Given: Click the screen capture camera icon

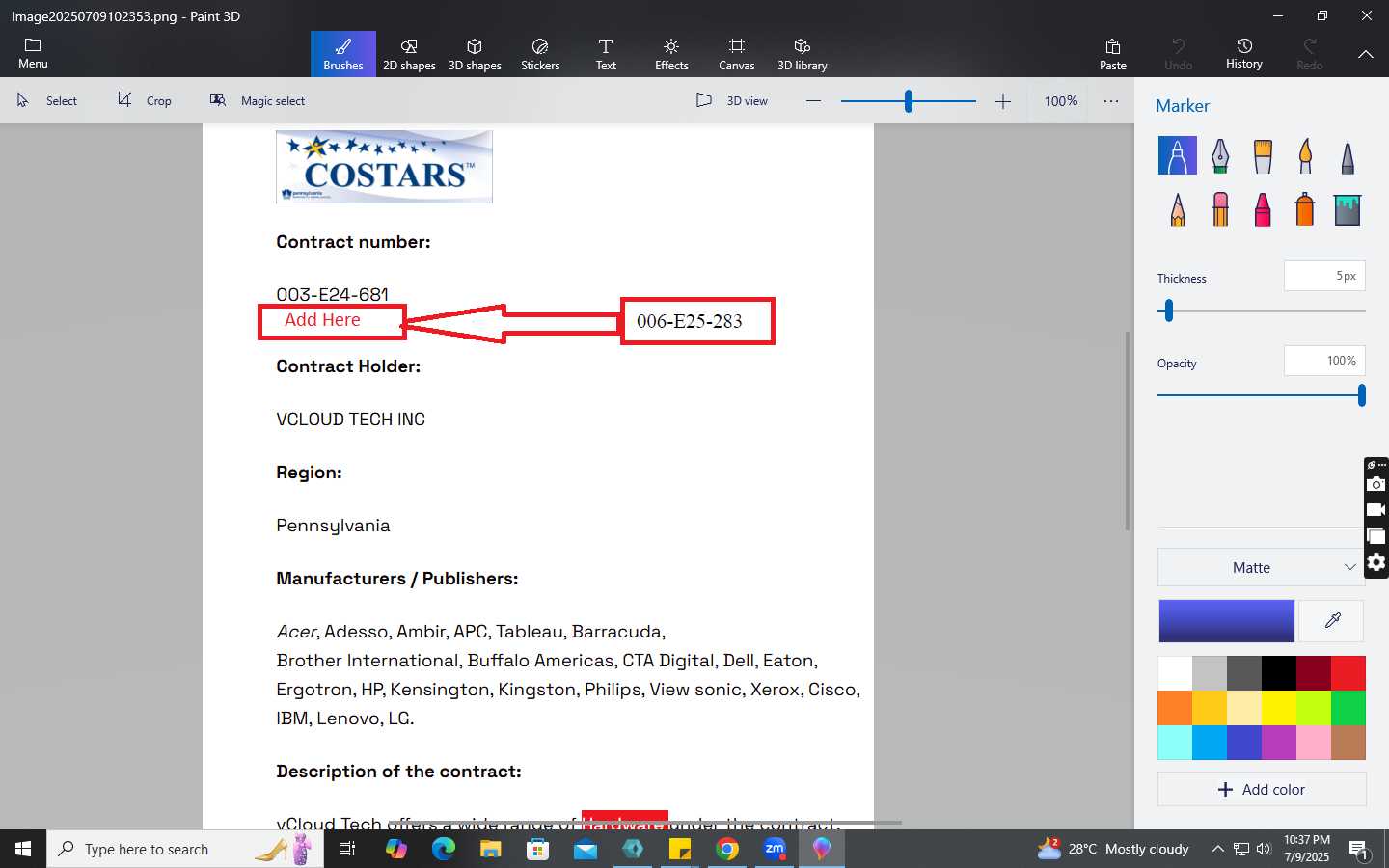Looking at the screenshot, I should 1376,484.
